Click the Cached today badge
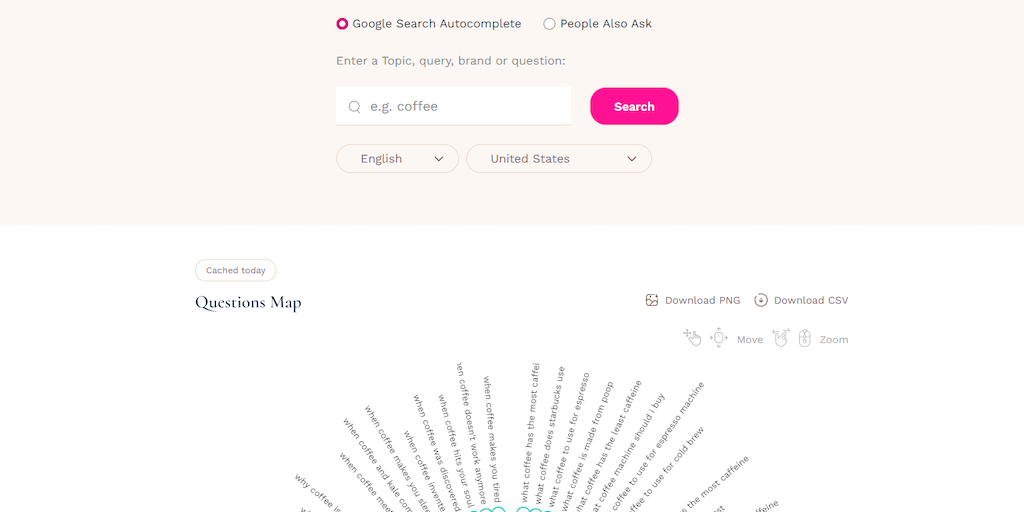 point(235,271)
